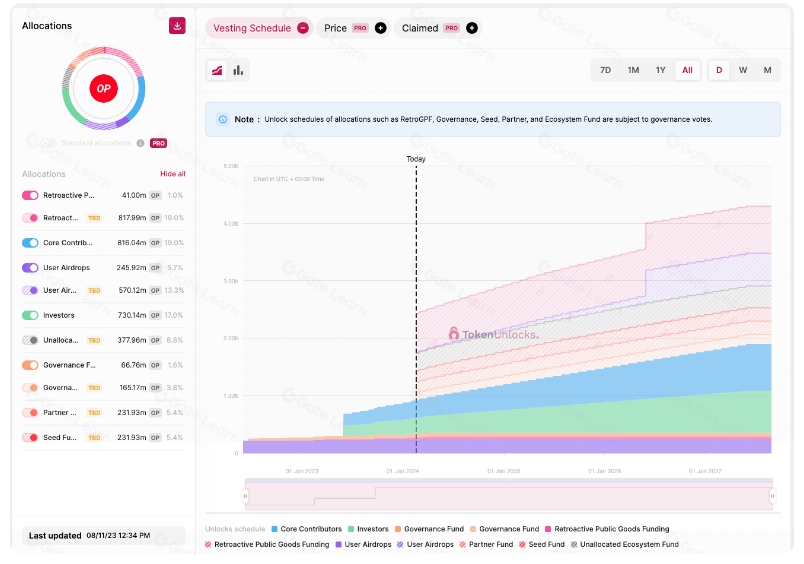This screenshot has height=564, width=804.
Task: Select the bar chart view icon
Action: pyautogui.click(x=238, y=70)
